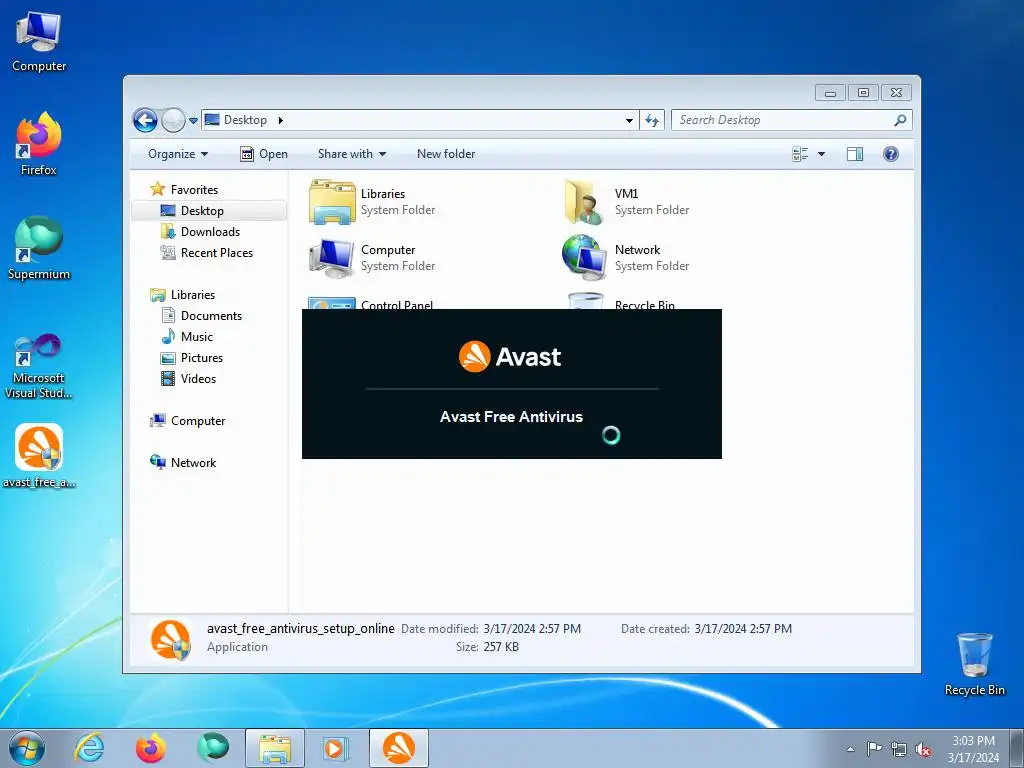Screen dimensions: 1024x768
Task: Open Downloads in the navigation pane
Action: (x=210, y=232)
